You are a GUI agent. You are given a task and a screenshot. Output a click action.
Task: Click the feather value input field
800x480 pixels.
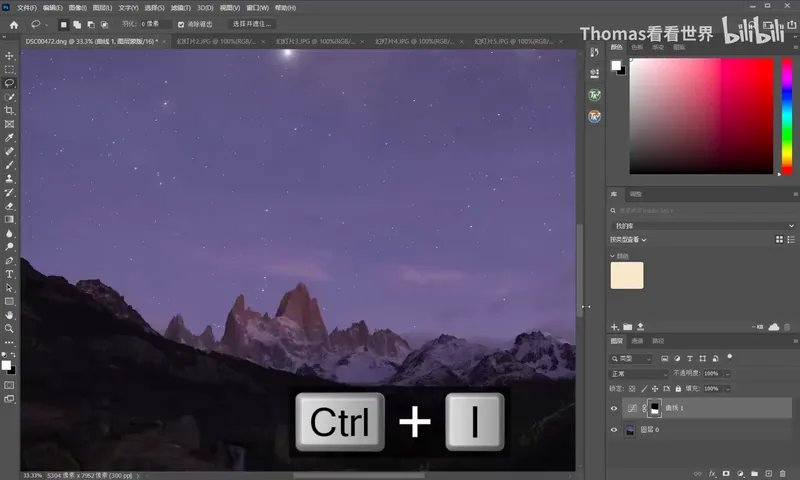coord(156,24)
